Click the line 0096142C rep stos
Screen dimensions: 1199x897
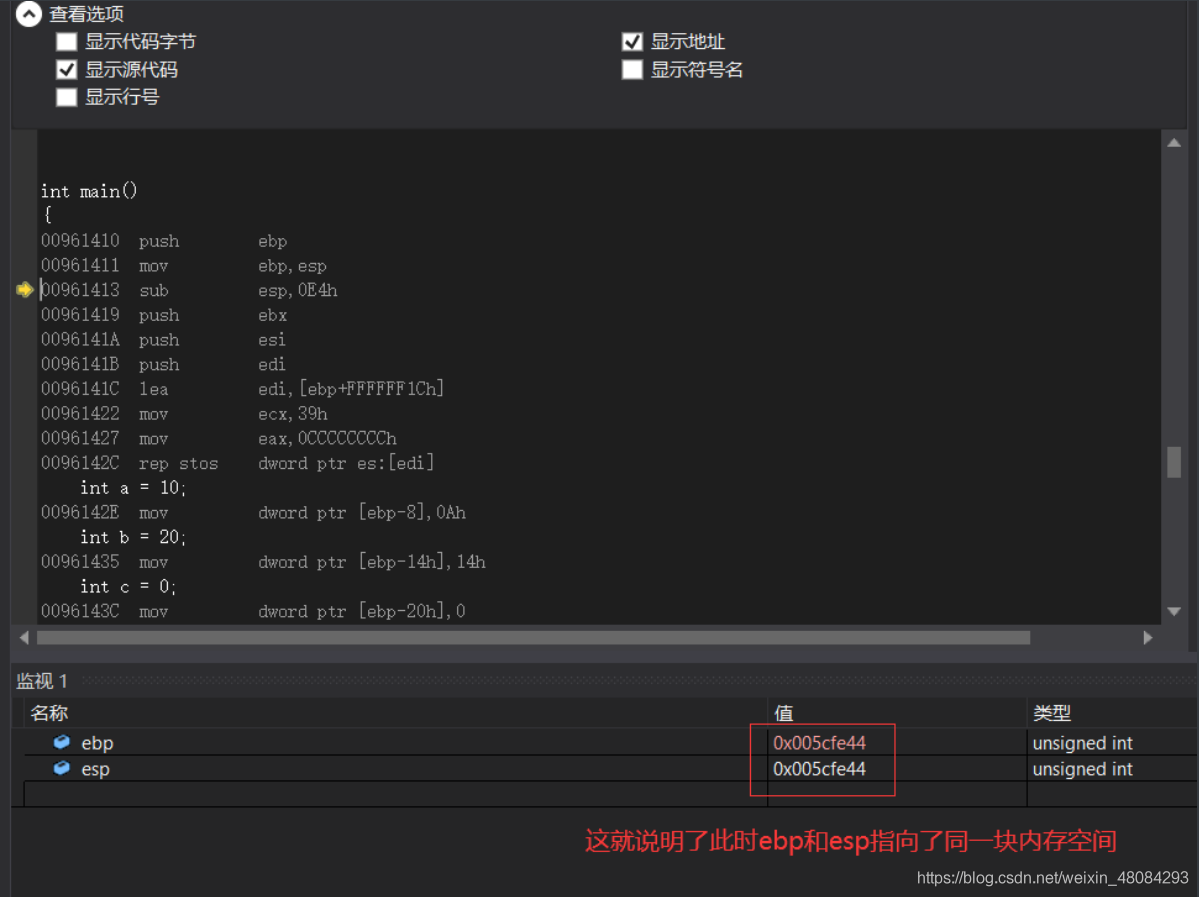(x=238, y=463)
